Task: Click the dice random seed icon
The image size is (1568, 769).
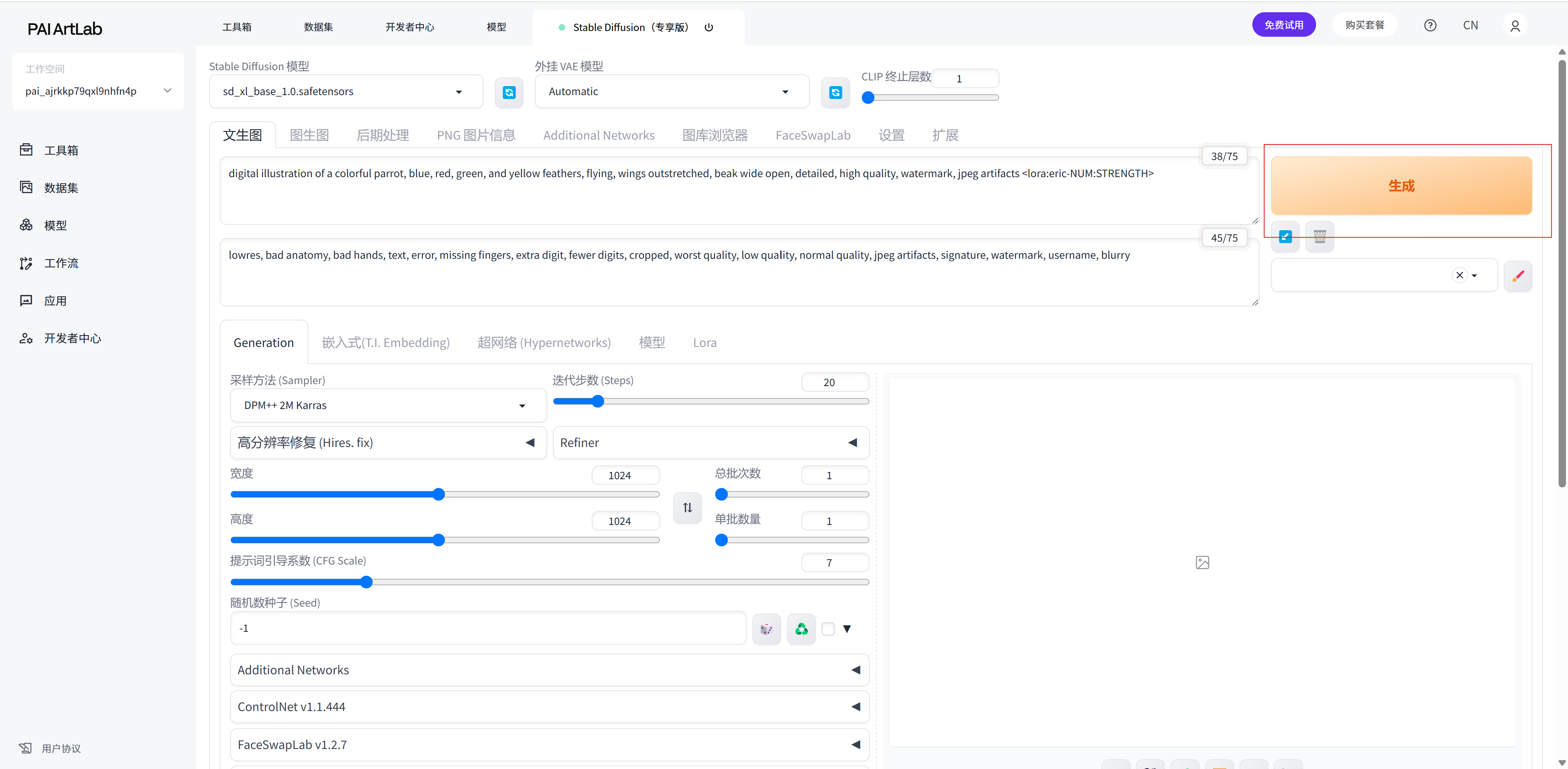Action: point(766,629)
